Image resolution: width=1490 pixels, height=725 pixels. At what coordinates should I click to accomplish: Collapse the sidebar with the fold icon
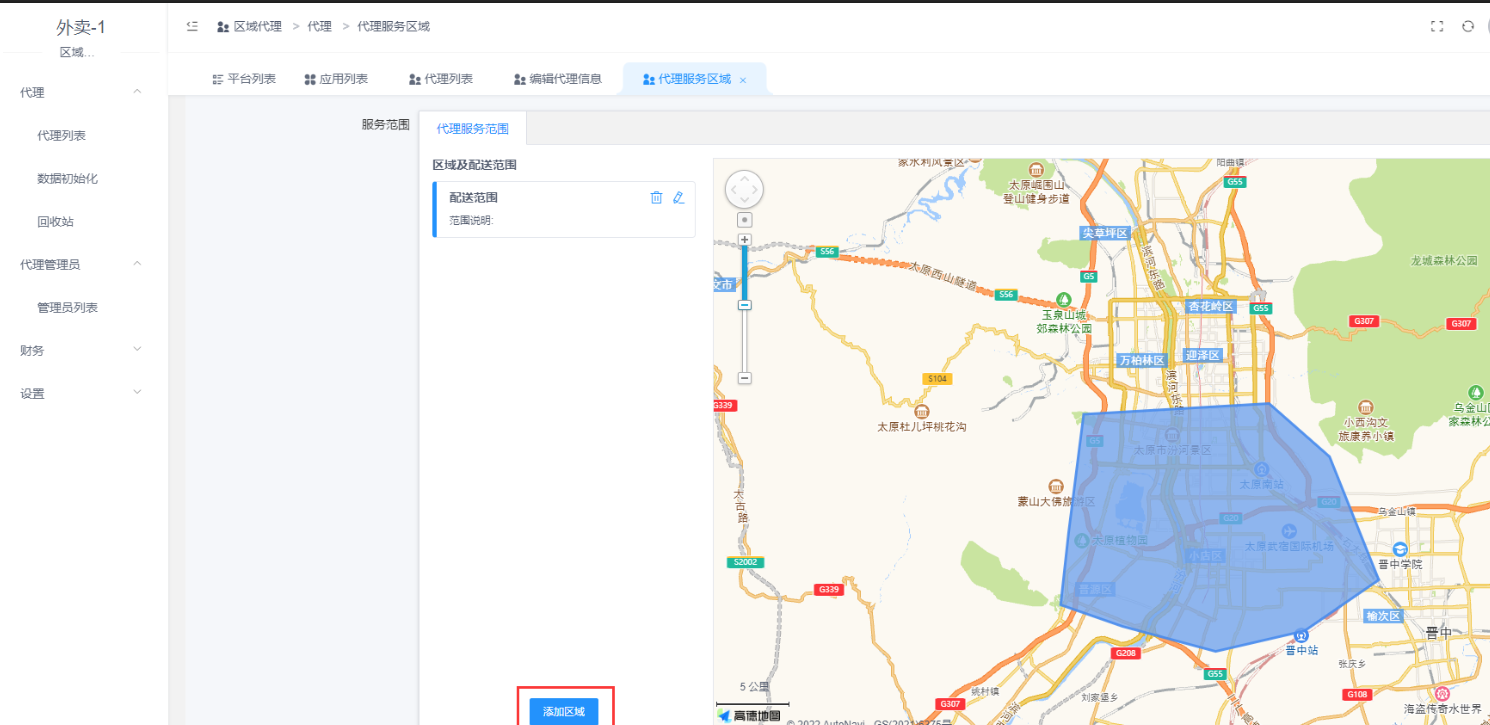tap(192, 26)
